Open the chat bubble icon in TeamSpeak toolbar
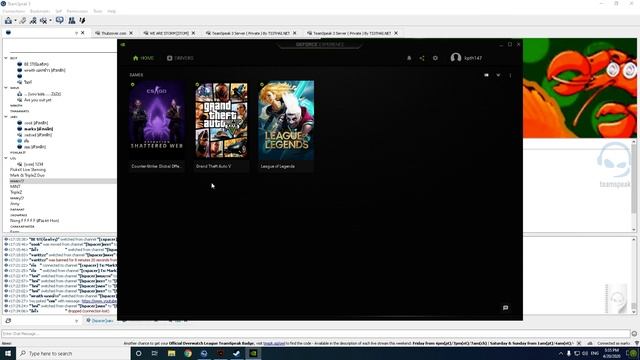The height and width of the screenshot is (360, 640). 60,20
